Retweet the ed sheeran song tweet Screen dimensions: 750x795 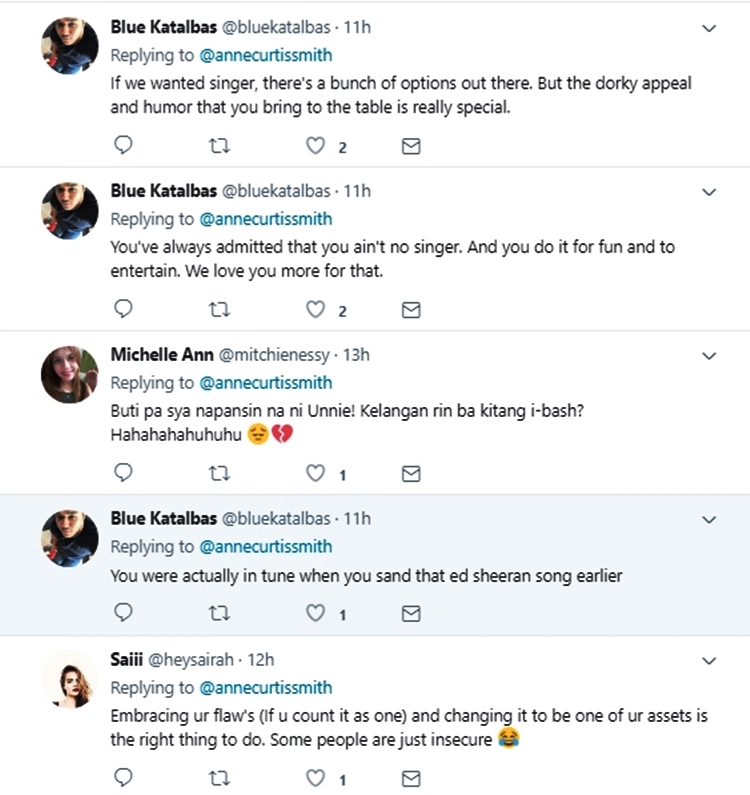219,612
